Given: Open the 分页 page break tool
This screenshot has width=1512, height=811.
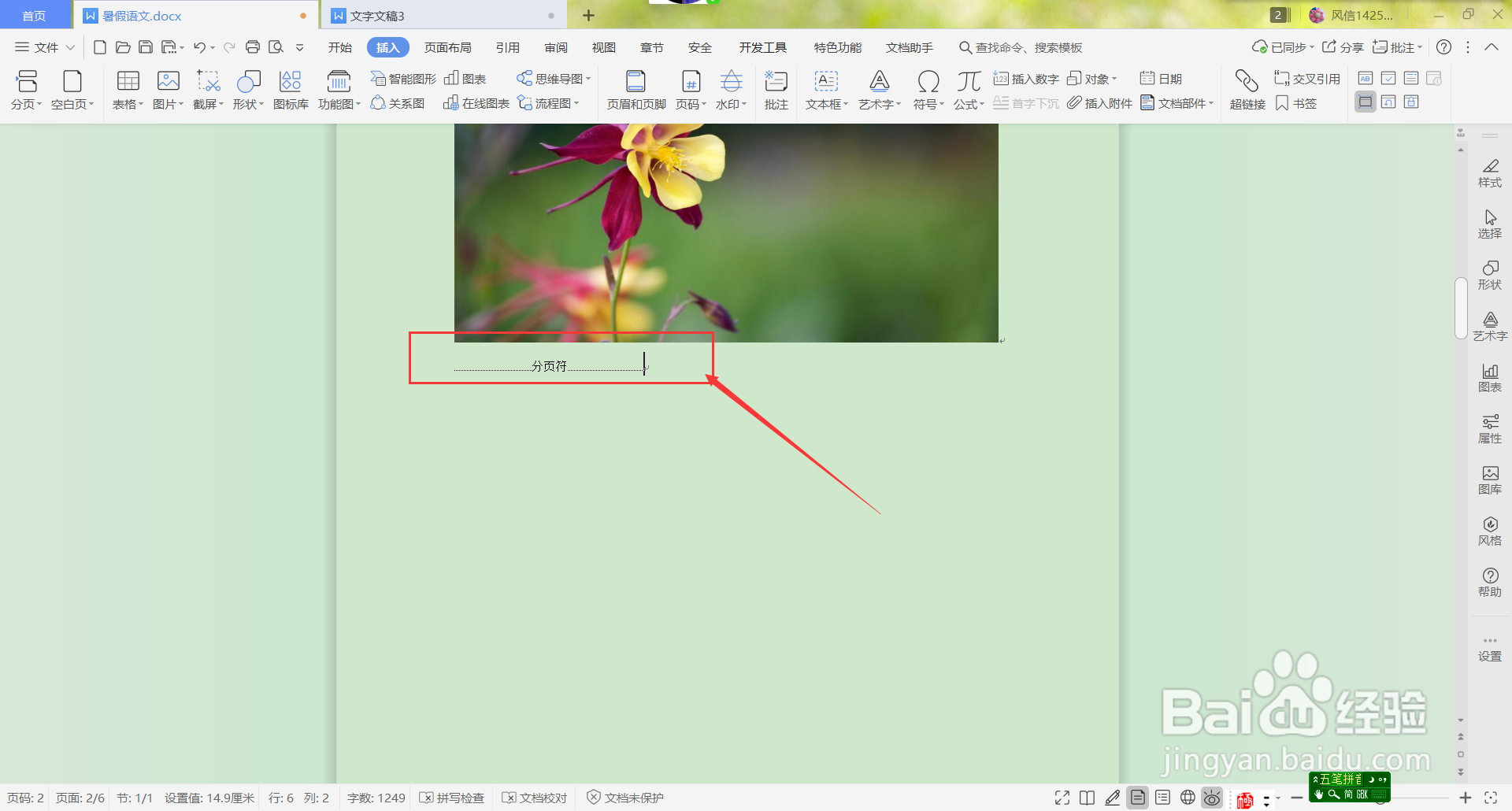Looking at the screenshot, I should 27,90.
